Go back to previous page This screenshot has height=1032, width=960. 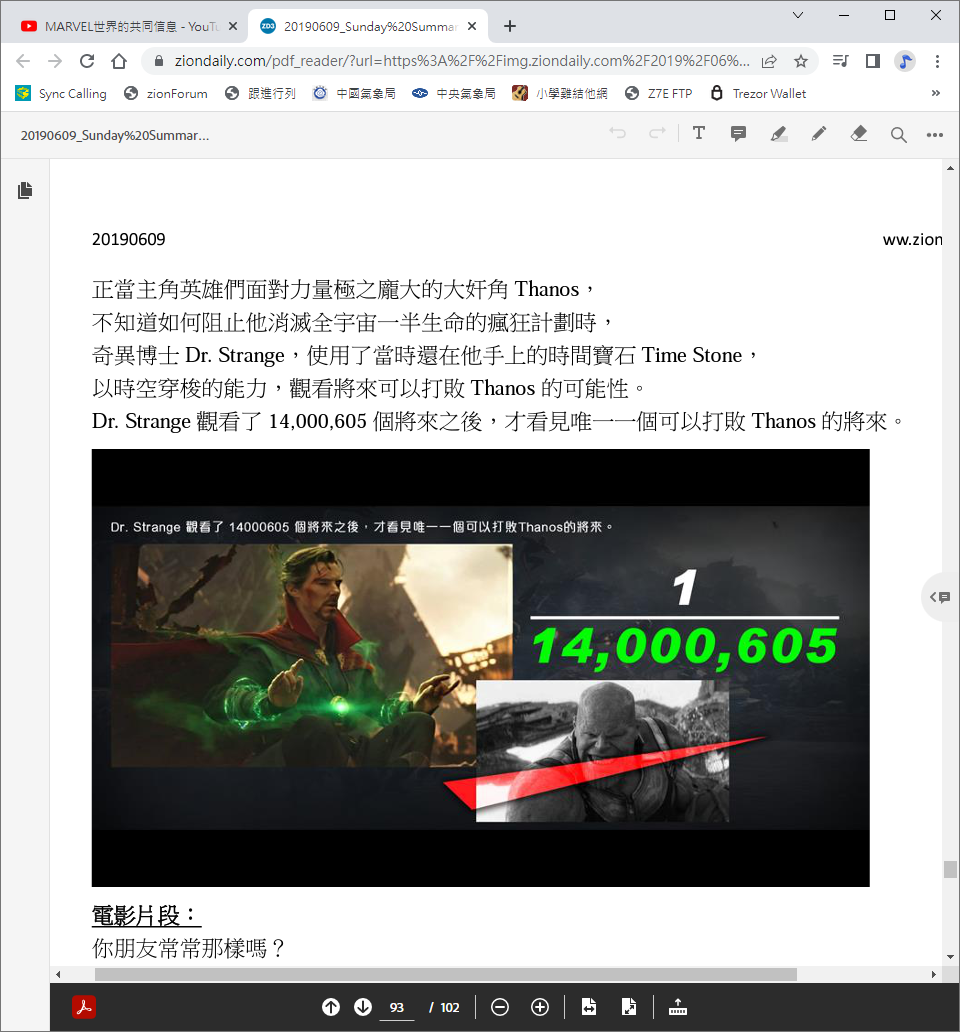pyautogui.click(x=23, y=61)
